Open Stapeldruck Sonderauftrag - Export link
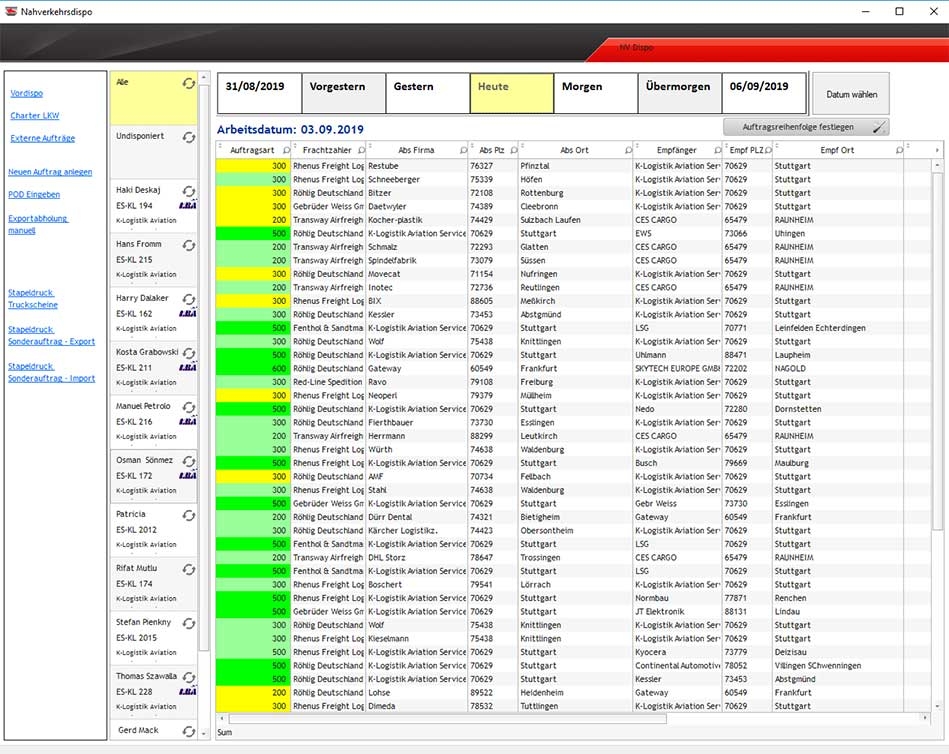949x754 pixels. point(51,335)
